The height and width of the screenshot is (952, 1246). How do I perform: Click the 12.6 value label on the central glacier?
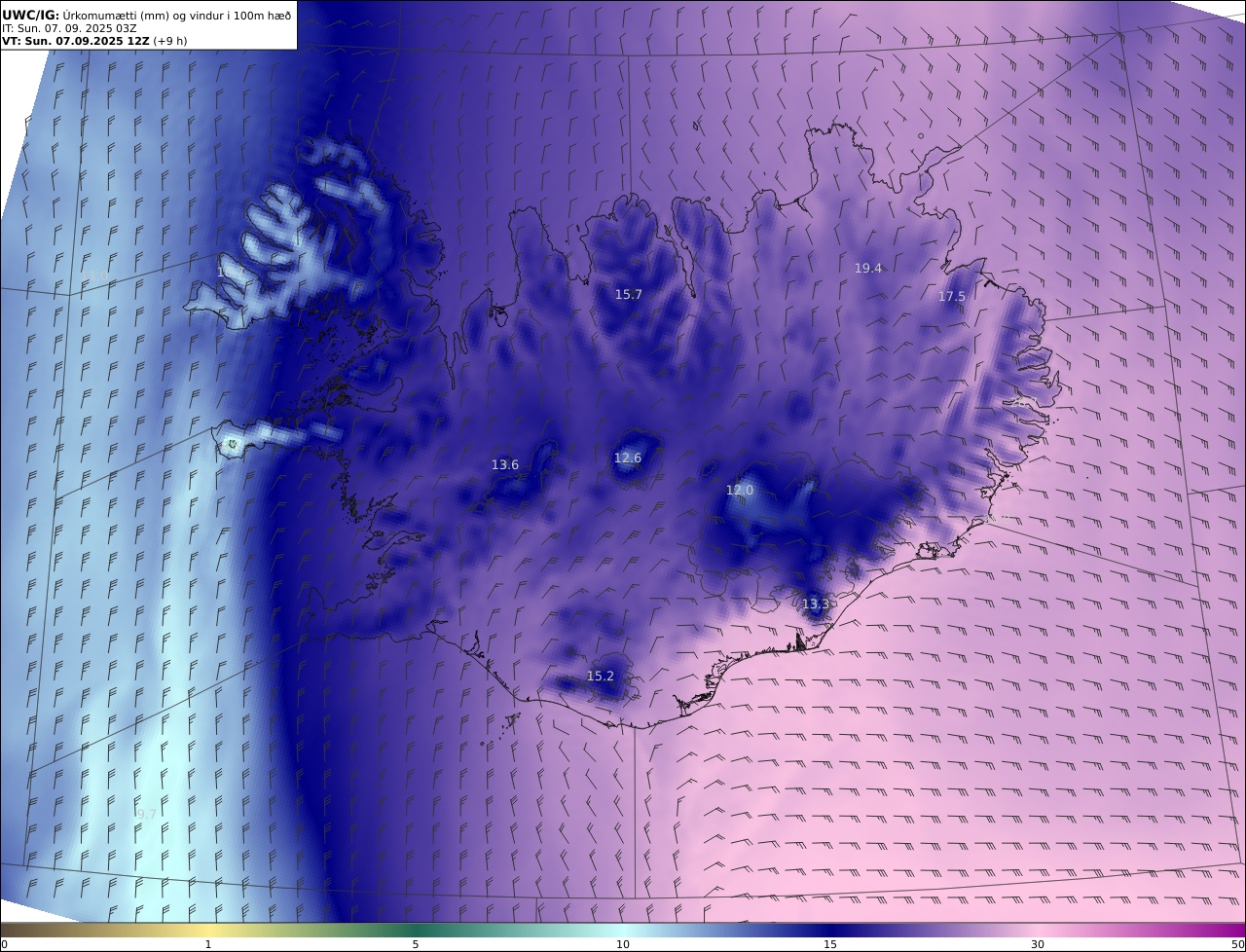pos(628,458)
